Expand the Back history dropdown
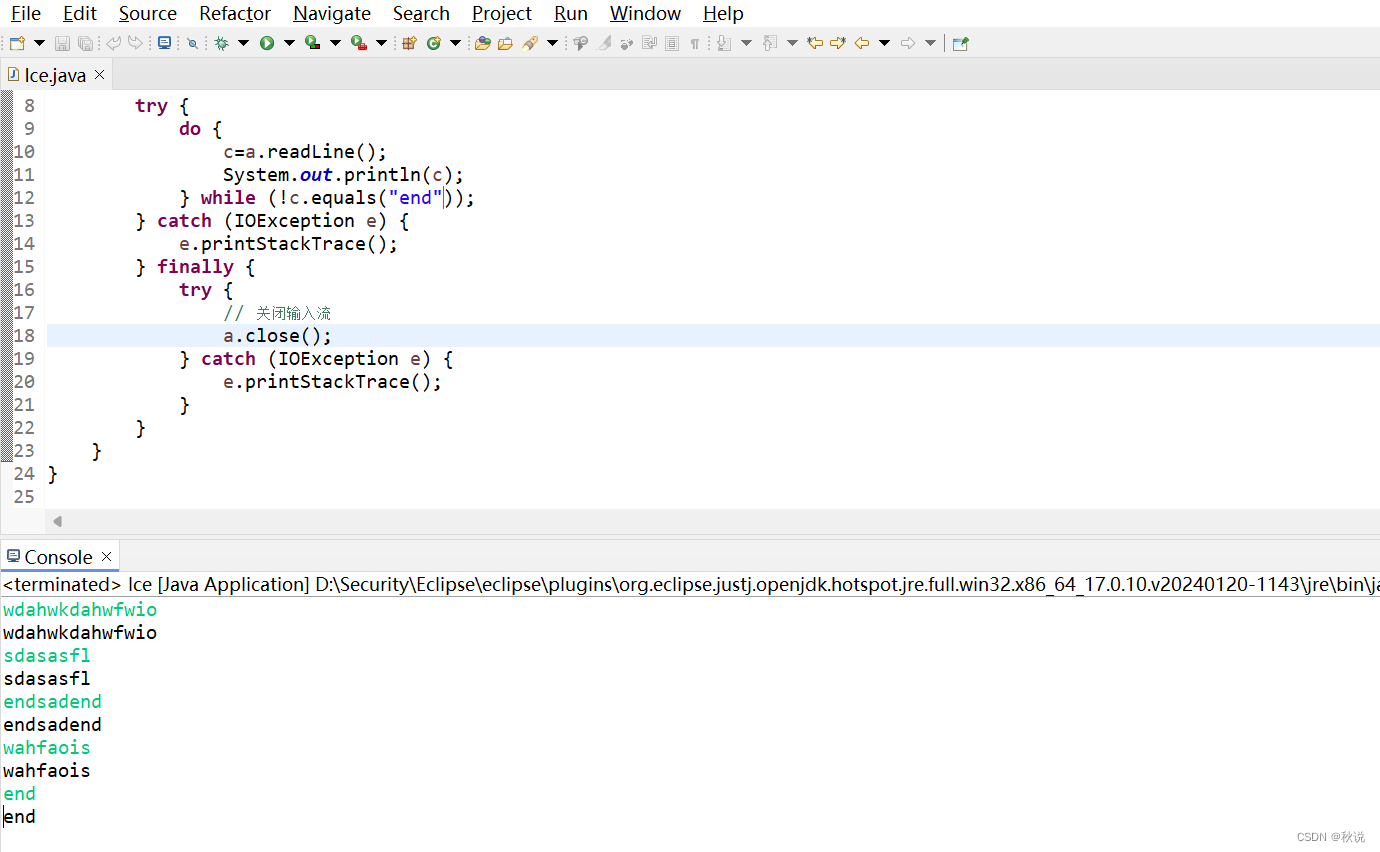The width and height of the screenshot is (1380, 852). (884, 43)
